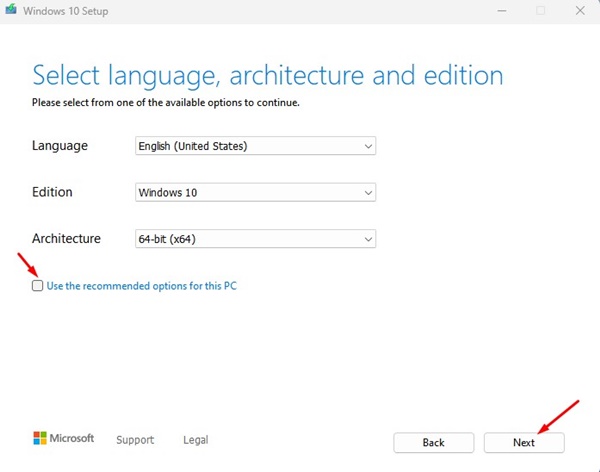Screen dimensions: 600x472
Task: Expand the Language dropdown arrow
Action: point(368,146)
